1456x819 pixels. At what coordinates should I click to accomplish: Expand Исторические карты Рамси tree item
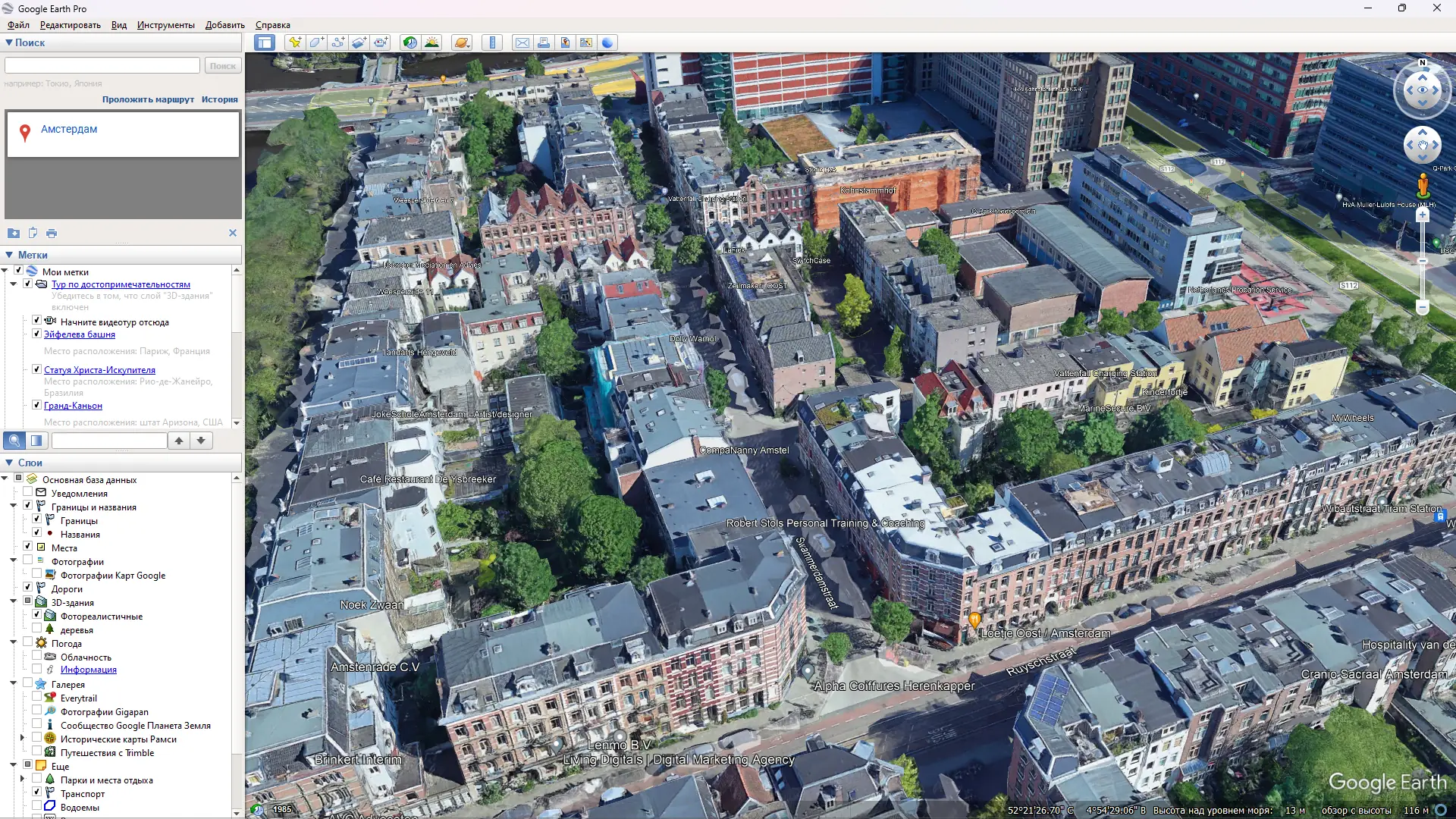[x=22, y=739]
